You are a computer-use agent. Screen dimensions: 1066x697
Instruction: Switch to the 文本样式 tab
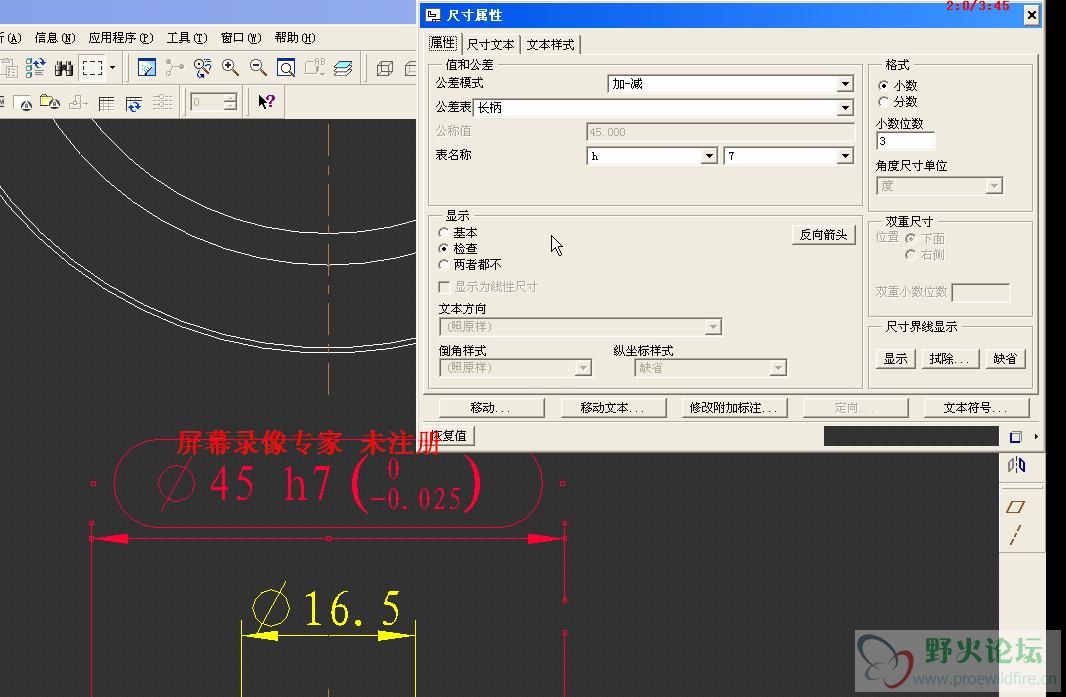click(x=551, y=45)
